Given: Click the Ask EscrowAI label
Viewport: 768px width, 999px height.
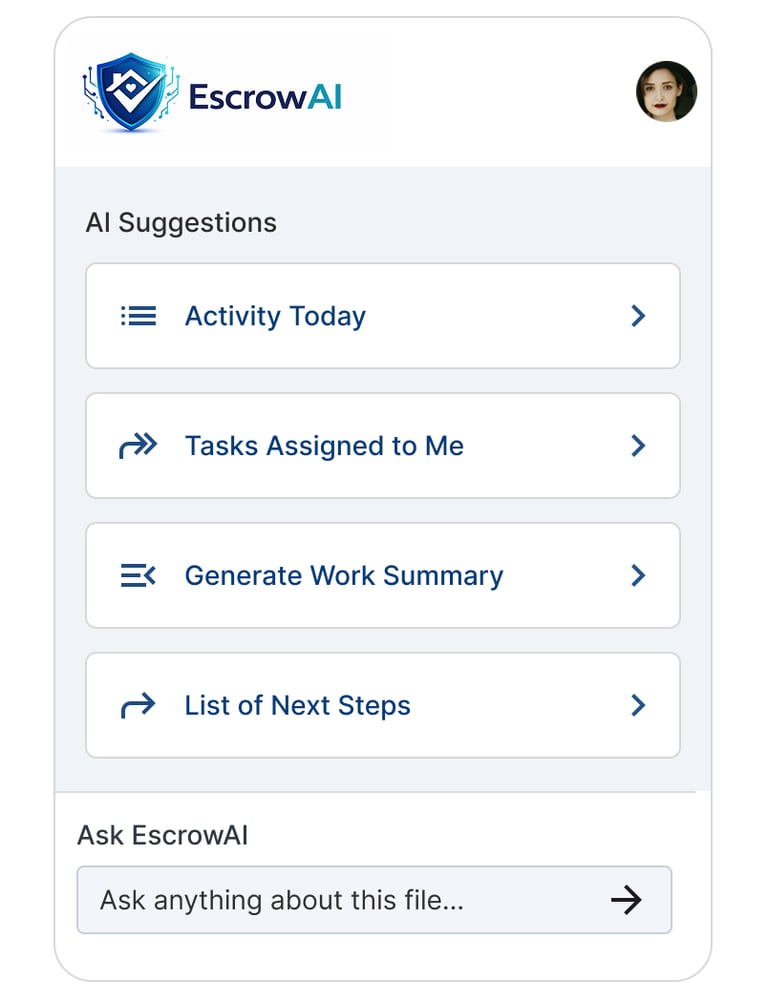Looking at the screenshot, I should pyautogui.click(x=162, y=835).
